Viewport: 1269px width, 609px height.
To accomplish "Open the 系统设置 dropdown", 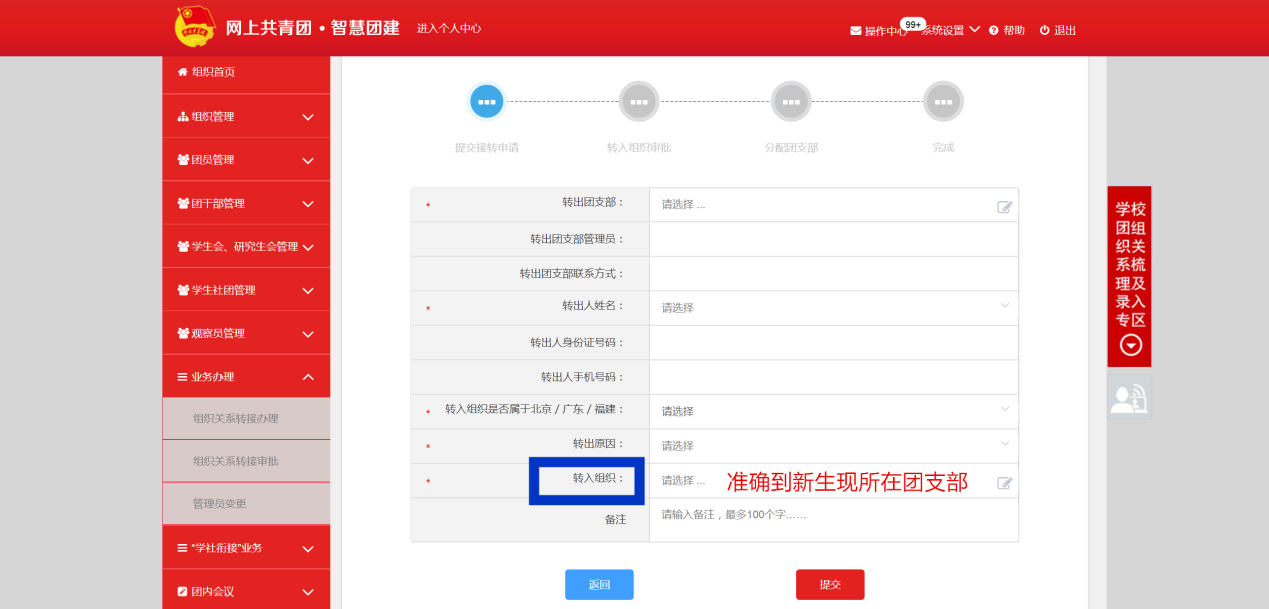I will (x=950, y=30).
